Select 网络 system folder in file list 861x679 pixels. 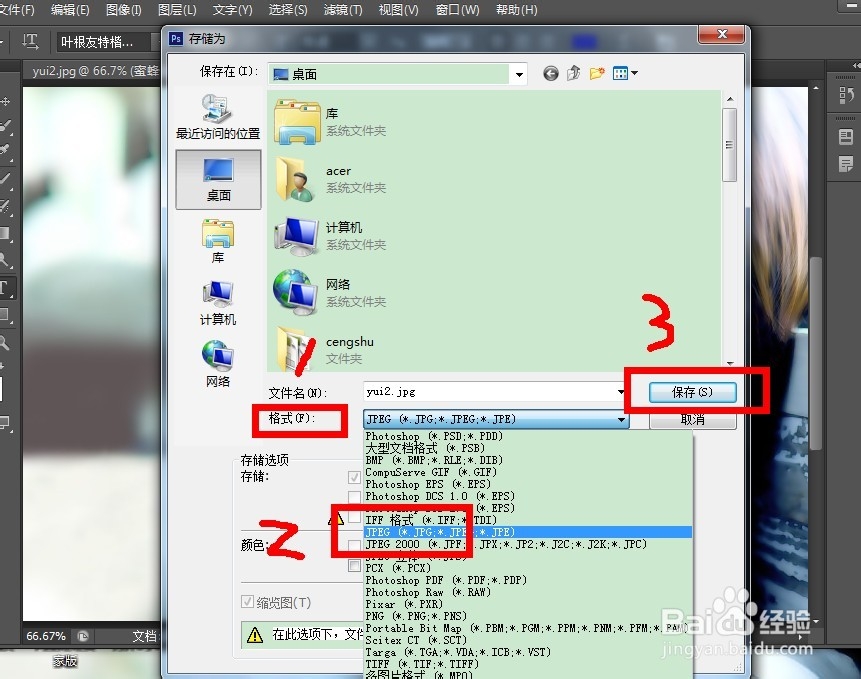[331, 293]
